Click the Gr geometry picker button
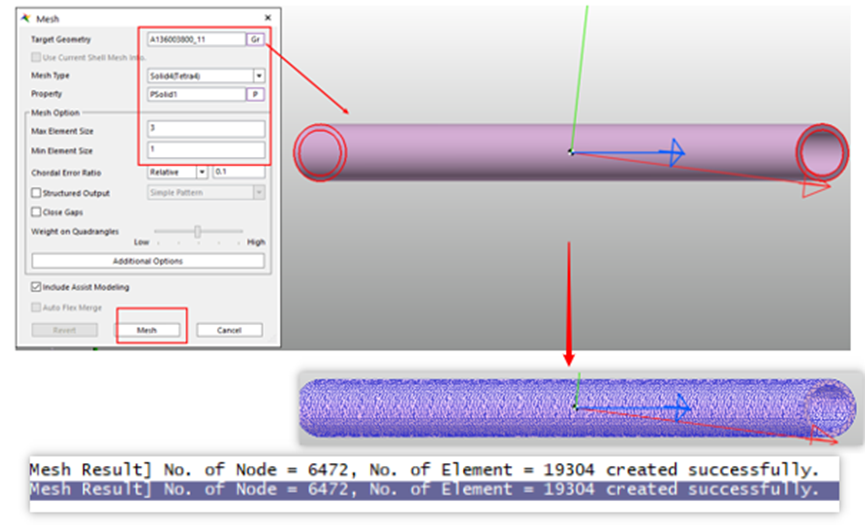Image resolution: width=865 pixels, height=525 pixels. pos(255,39)
